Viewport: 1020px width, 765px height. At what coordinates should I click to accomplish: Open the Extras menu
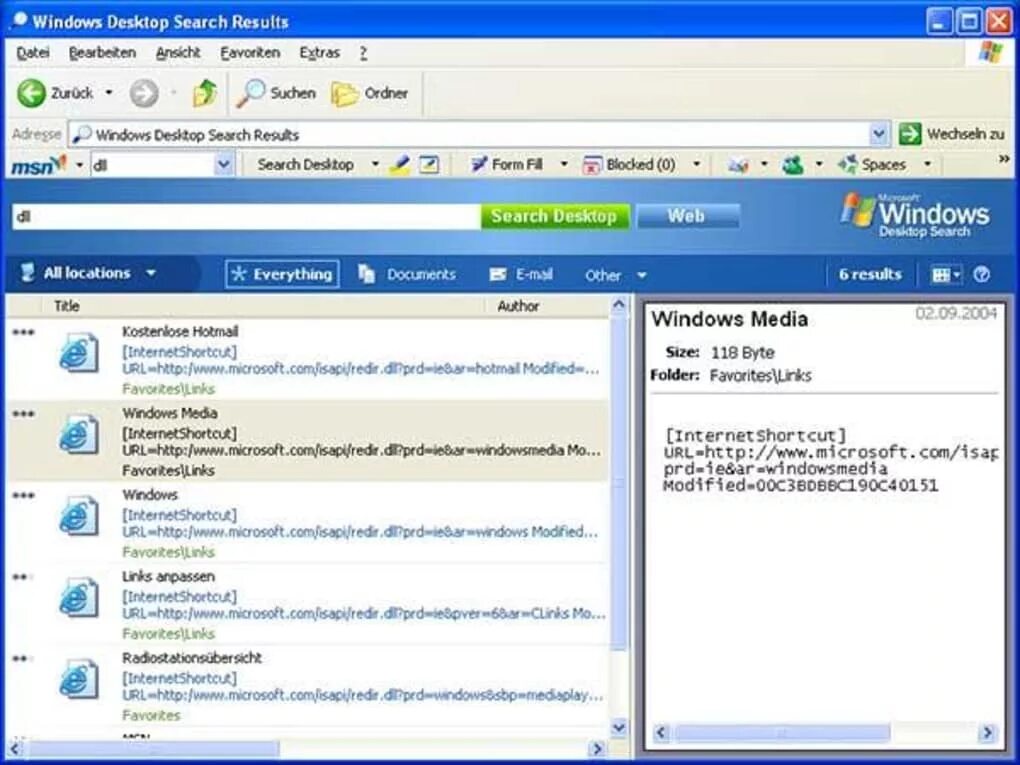[x=319, y=52]
